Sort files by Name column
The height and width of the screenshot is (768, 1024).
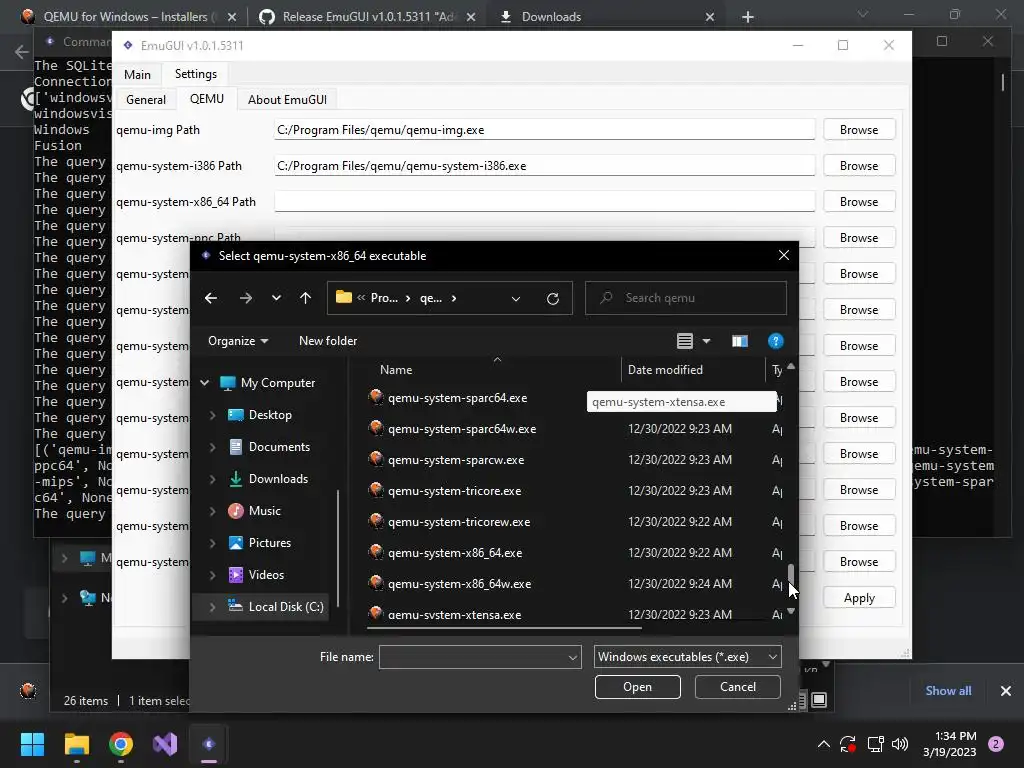pyautogui.click(x=396, y=370)
